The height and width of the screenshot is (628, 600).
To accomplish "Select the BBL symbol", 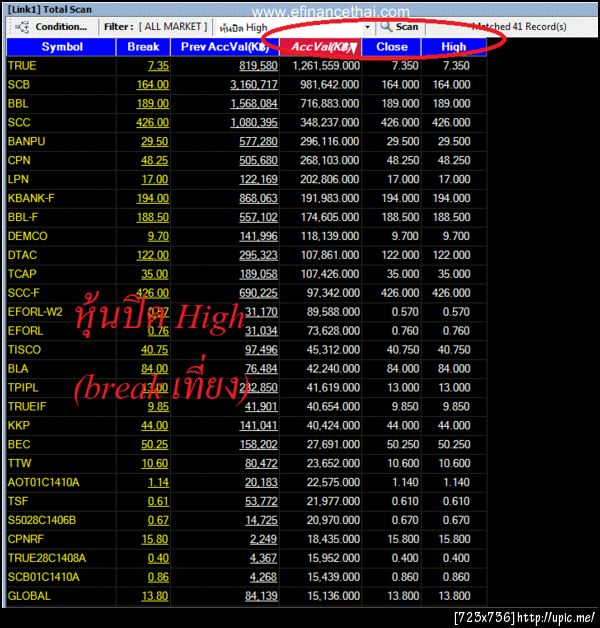I will 18,103.
